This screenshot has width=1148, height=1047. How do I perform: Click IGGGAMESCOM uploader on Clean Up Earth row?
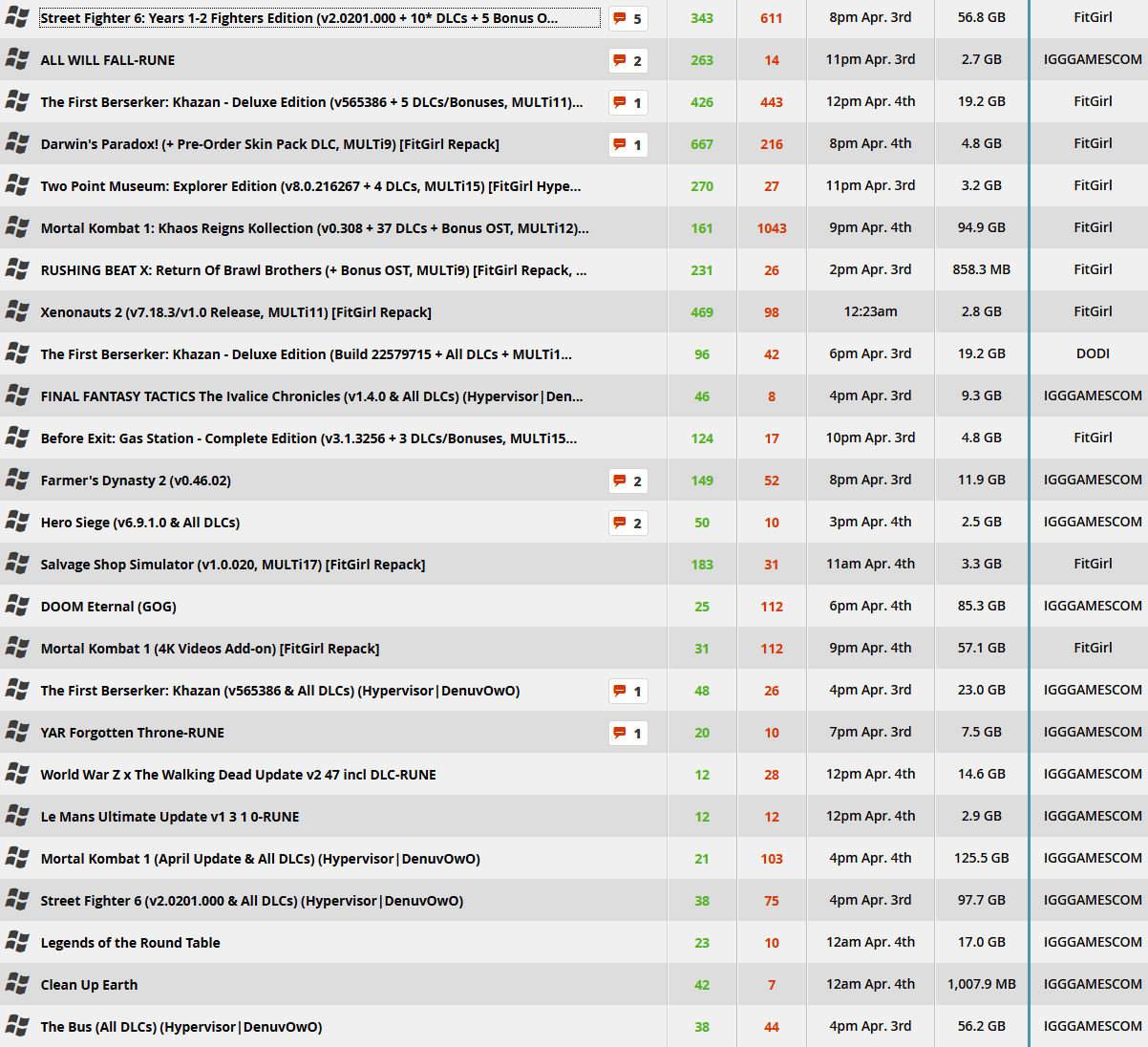tap(1093, 984)
